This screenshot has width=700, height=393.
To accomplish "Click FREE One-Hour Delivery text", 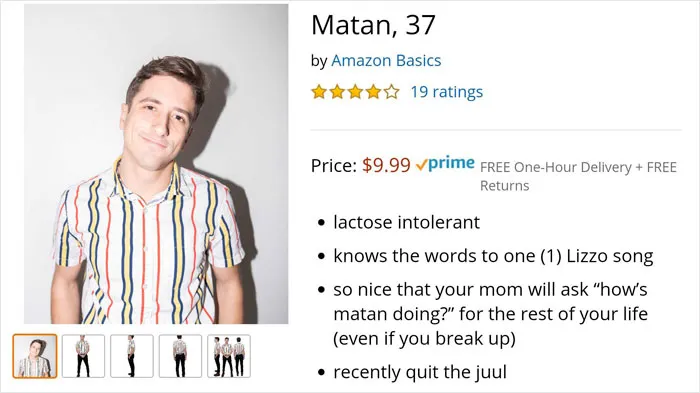I will pos(556,167).
